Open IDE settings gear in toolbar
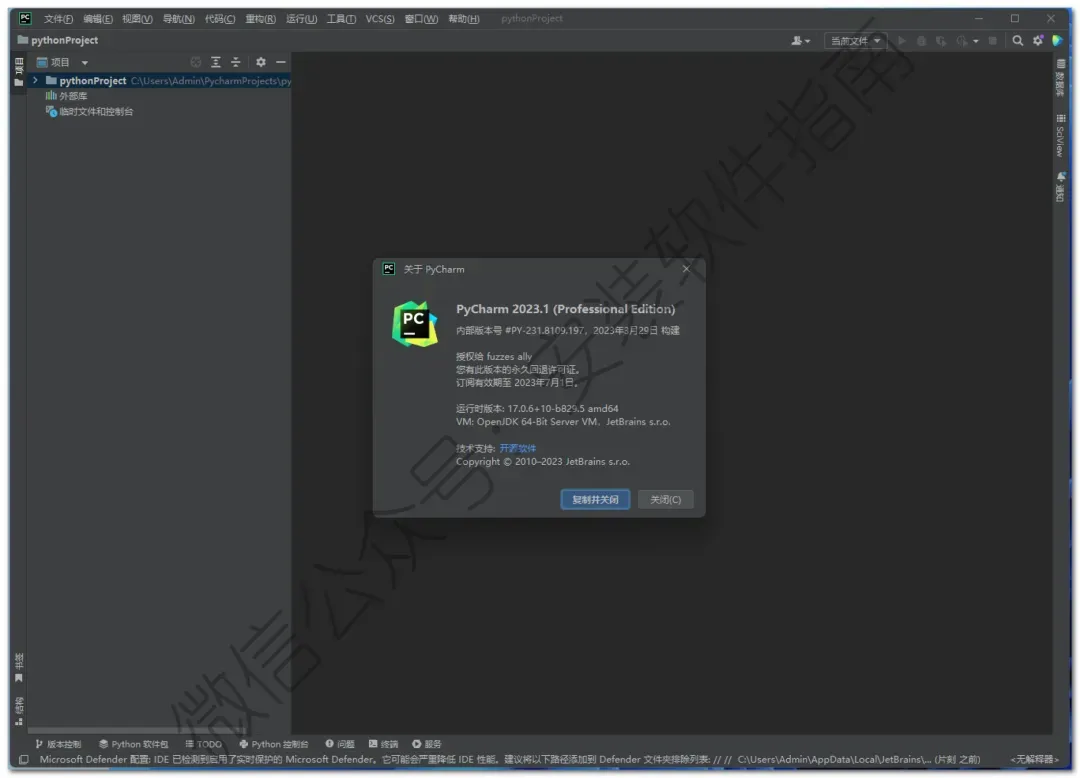Image resolution: width=1080 pixels, height=778 pixels. coord(1038,41)
